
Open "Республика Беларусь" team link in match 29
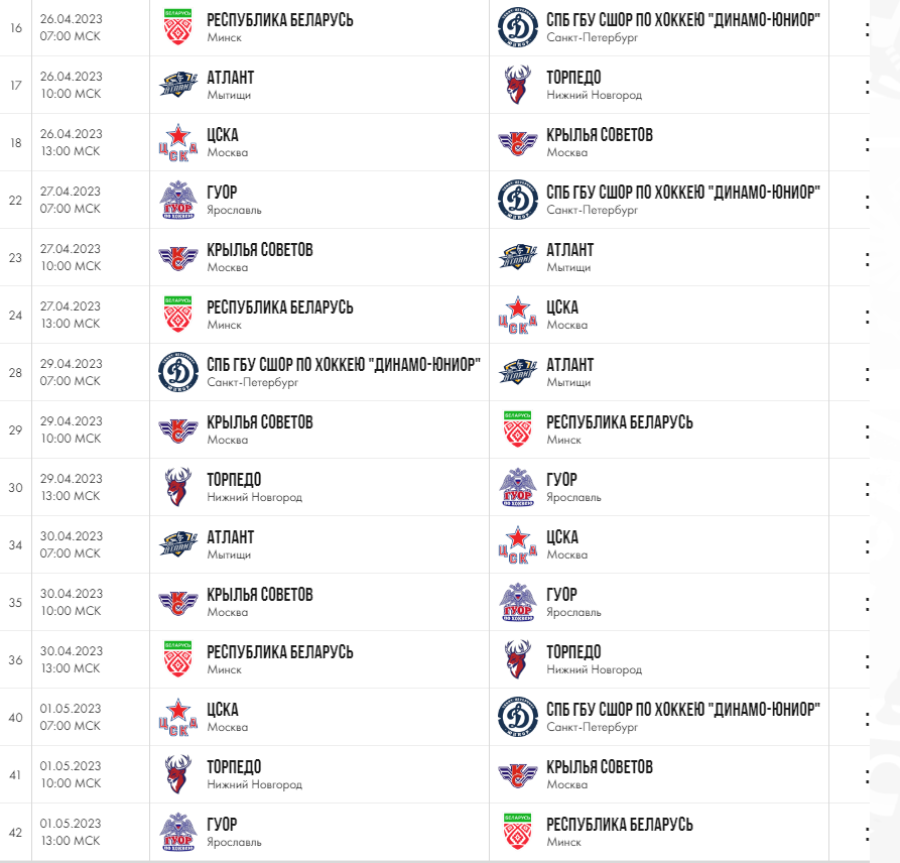click(x=619, y=423)
